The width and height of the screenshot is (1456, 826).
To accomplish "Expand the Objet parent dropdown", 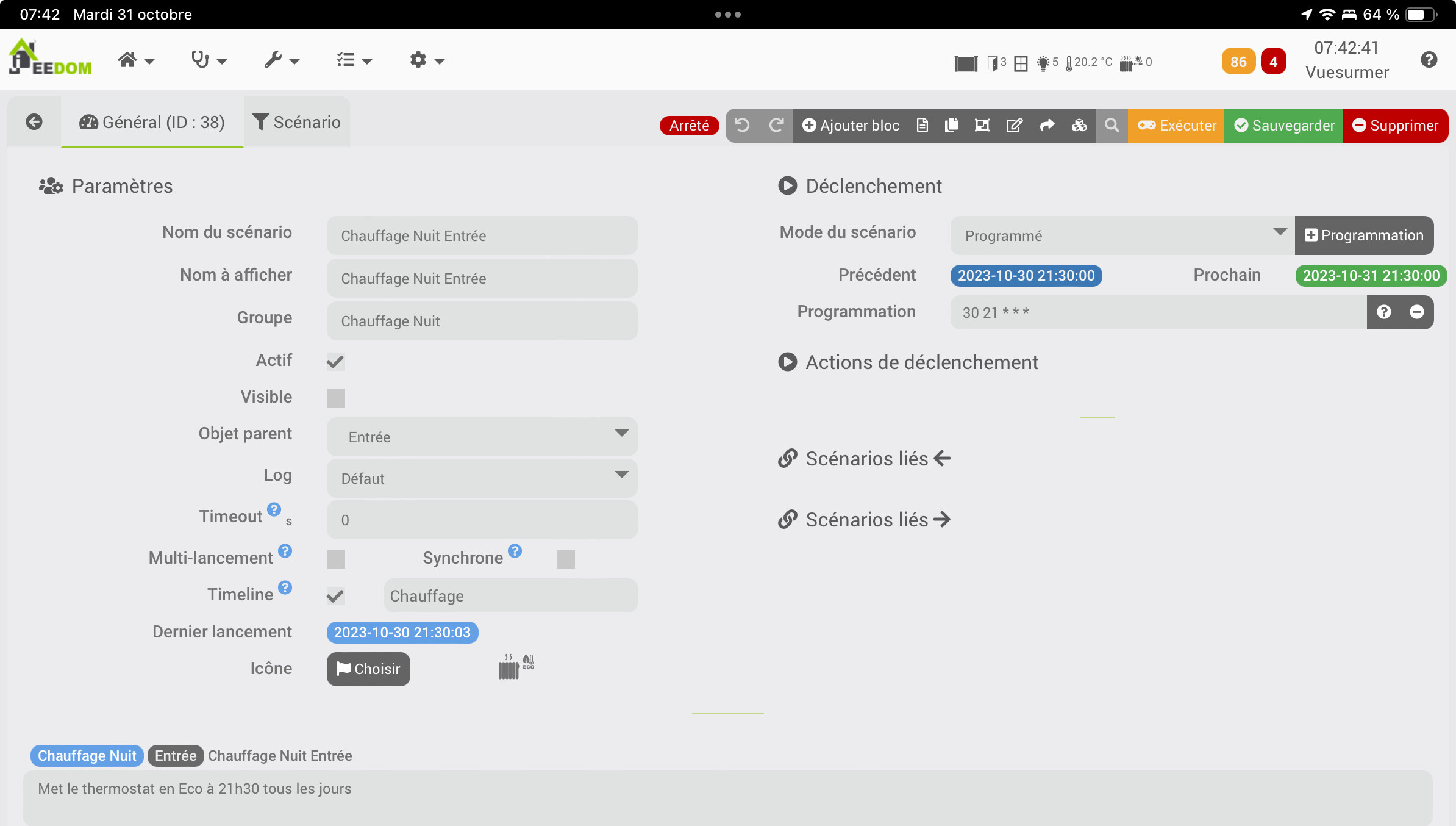I will click(x=482, y=436).
